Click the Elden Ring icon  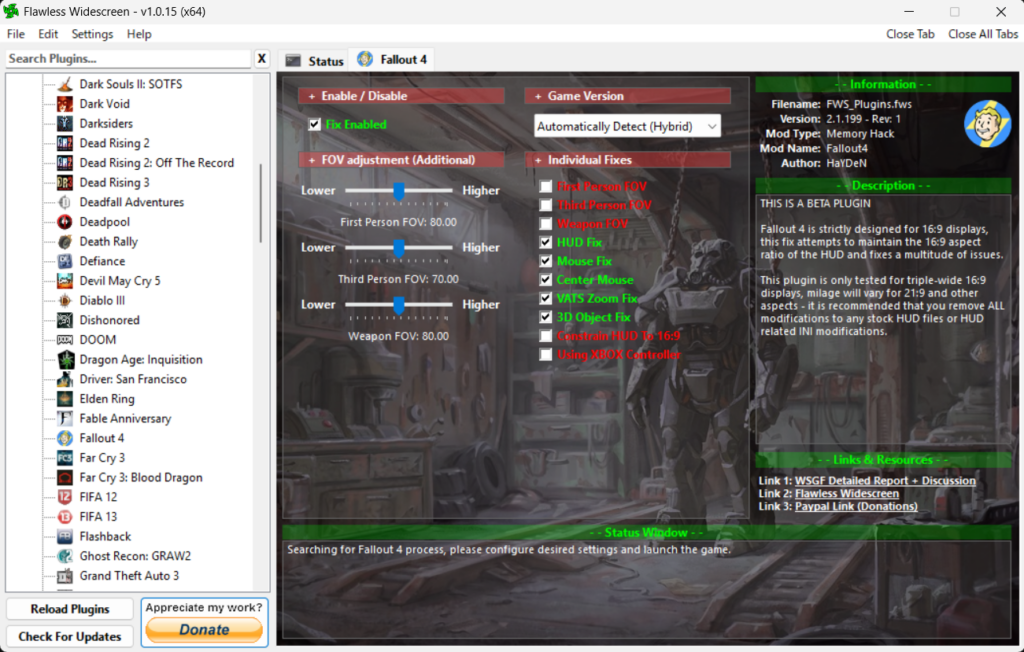(x=65, y=399)
